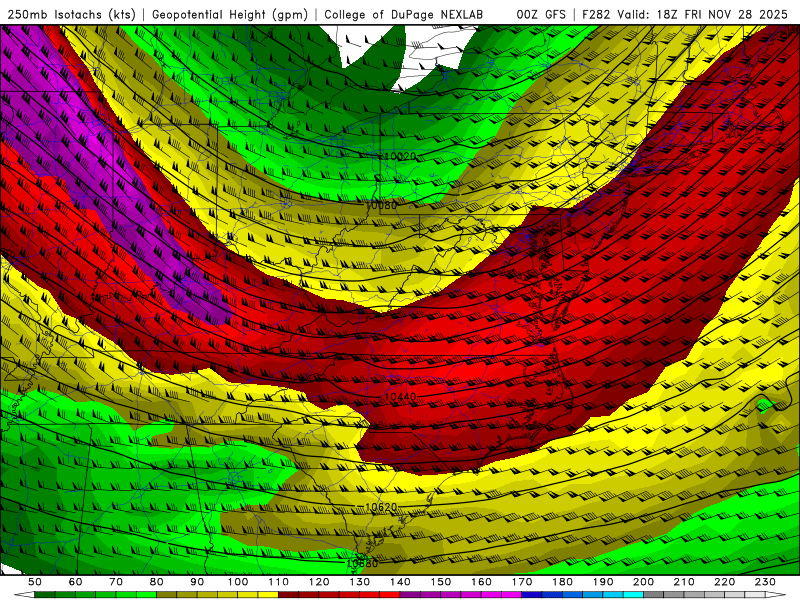Click the 10620 height contour label
The image size is (800, 600).
tap(381, 507)
